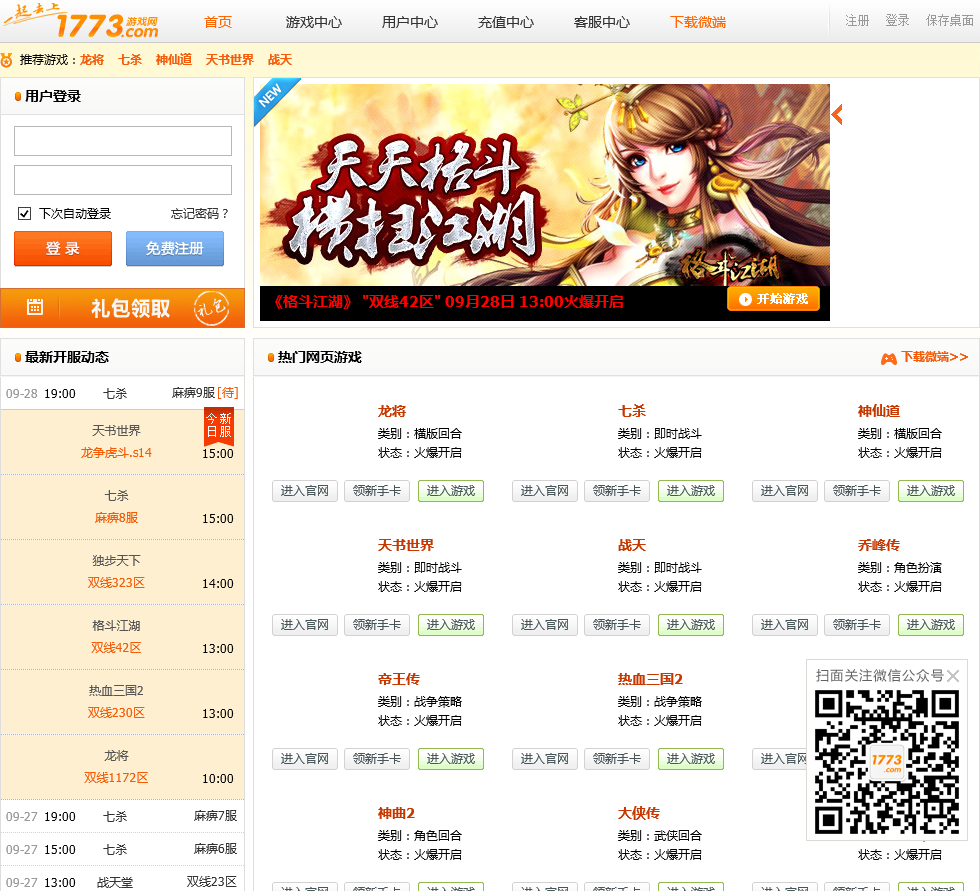Click 领新手卡 for 战天
Viewport: 980px width, 891px height.
tap(617, 625)
